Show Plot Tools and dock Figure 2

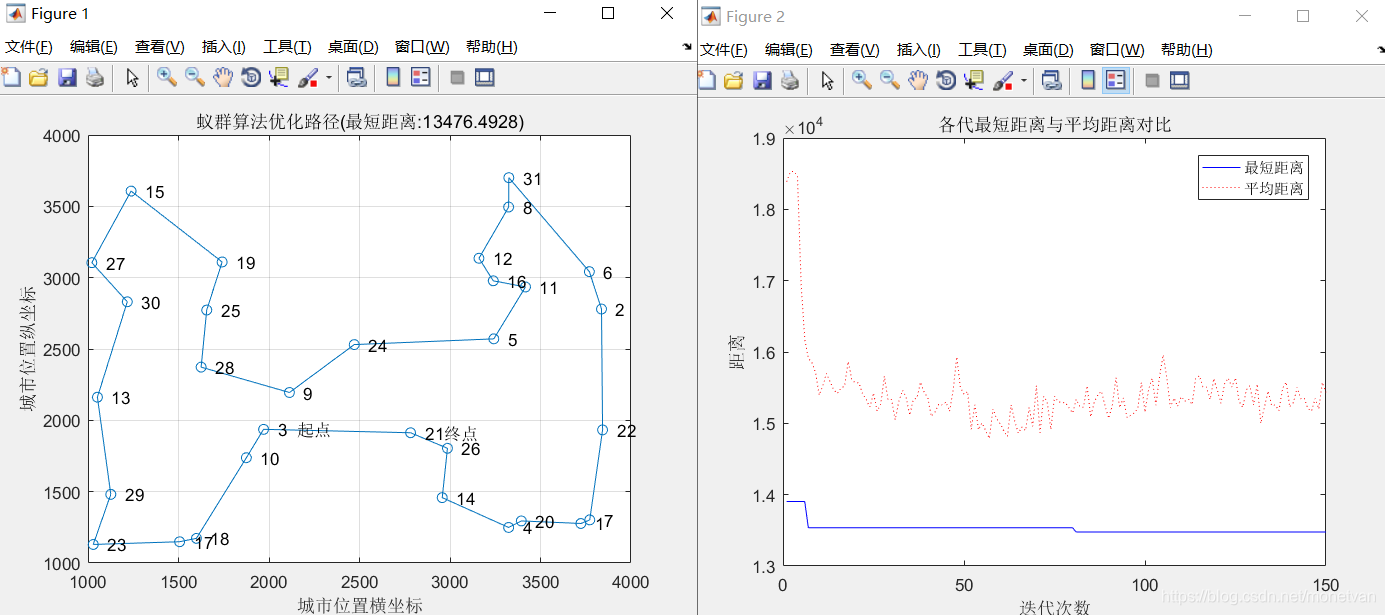pos(1180,79)
